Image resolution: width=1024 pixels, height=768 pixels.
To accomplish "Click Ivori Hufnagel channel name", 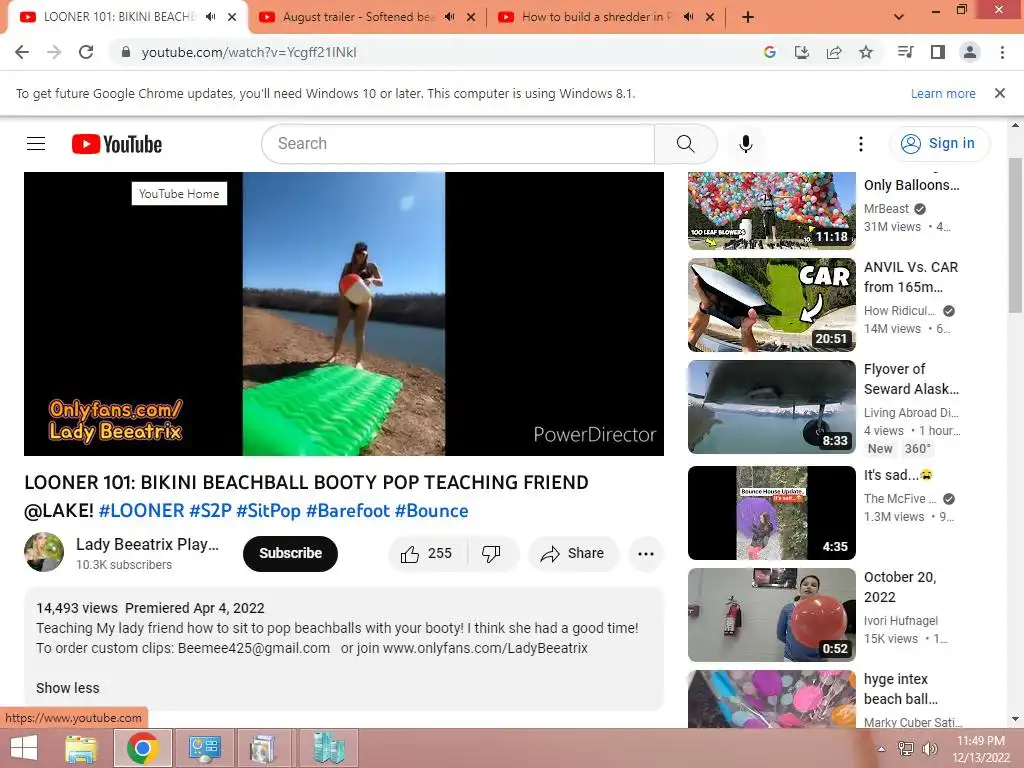I will (x=901, y=620).
